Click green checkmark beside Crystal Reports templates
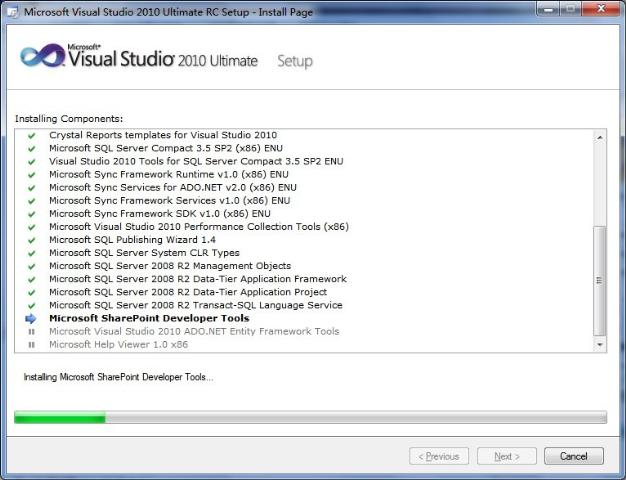 point(32,136)
